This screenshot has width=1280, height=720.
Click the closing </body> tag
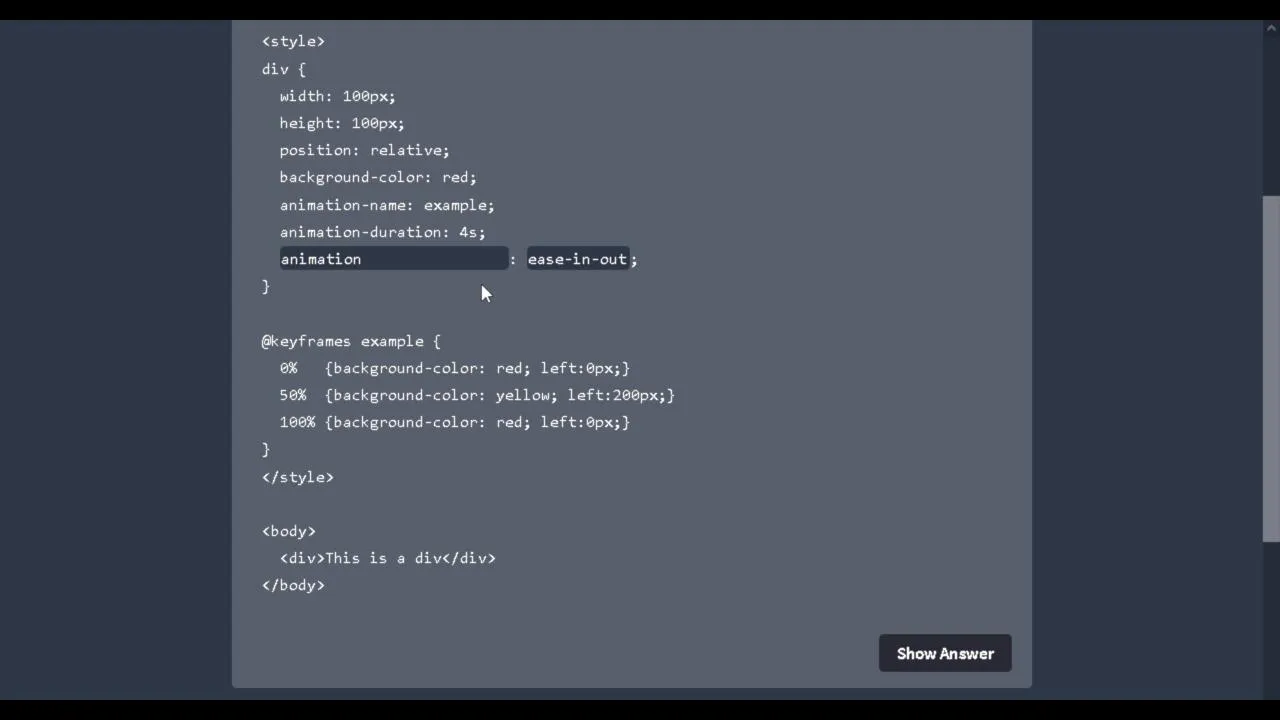(x=293, y=585)
